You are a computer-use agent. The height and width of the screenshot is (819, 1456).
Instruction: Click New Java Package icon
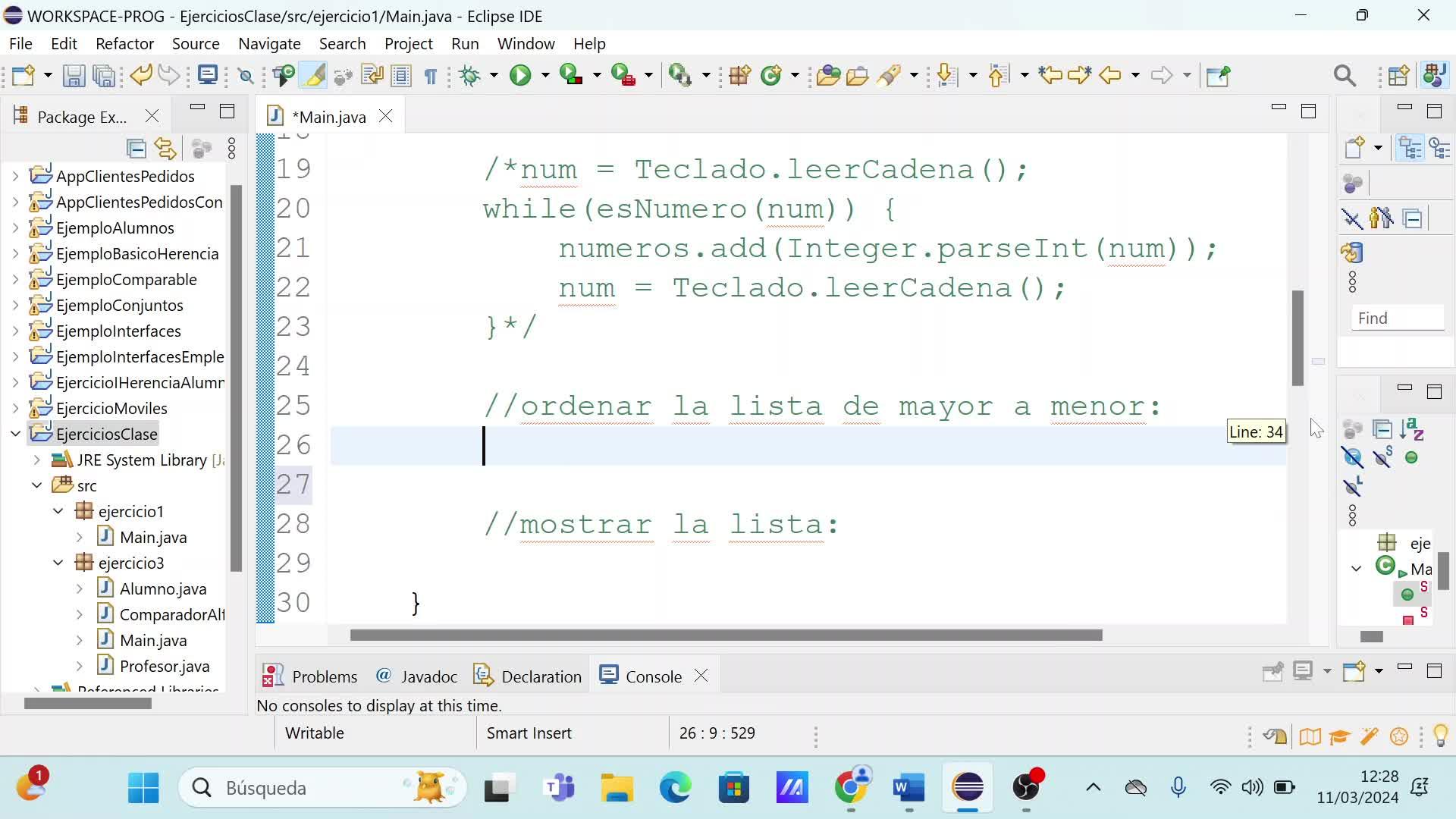(x=739, y=75)
